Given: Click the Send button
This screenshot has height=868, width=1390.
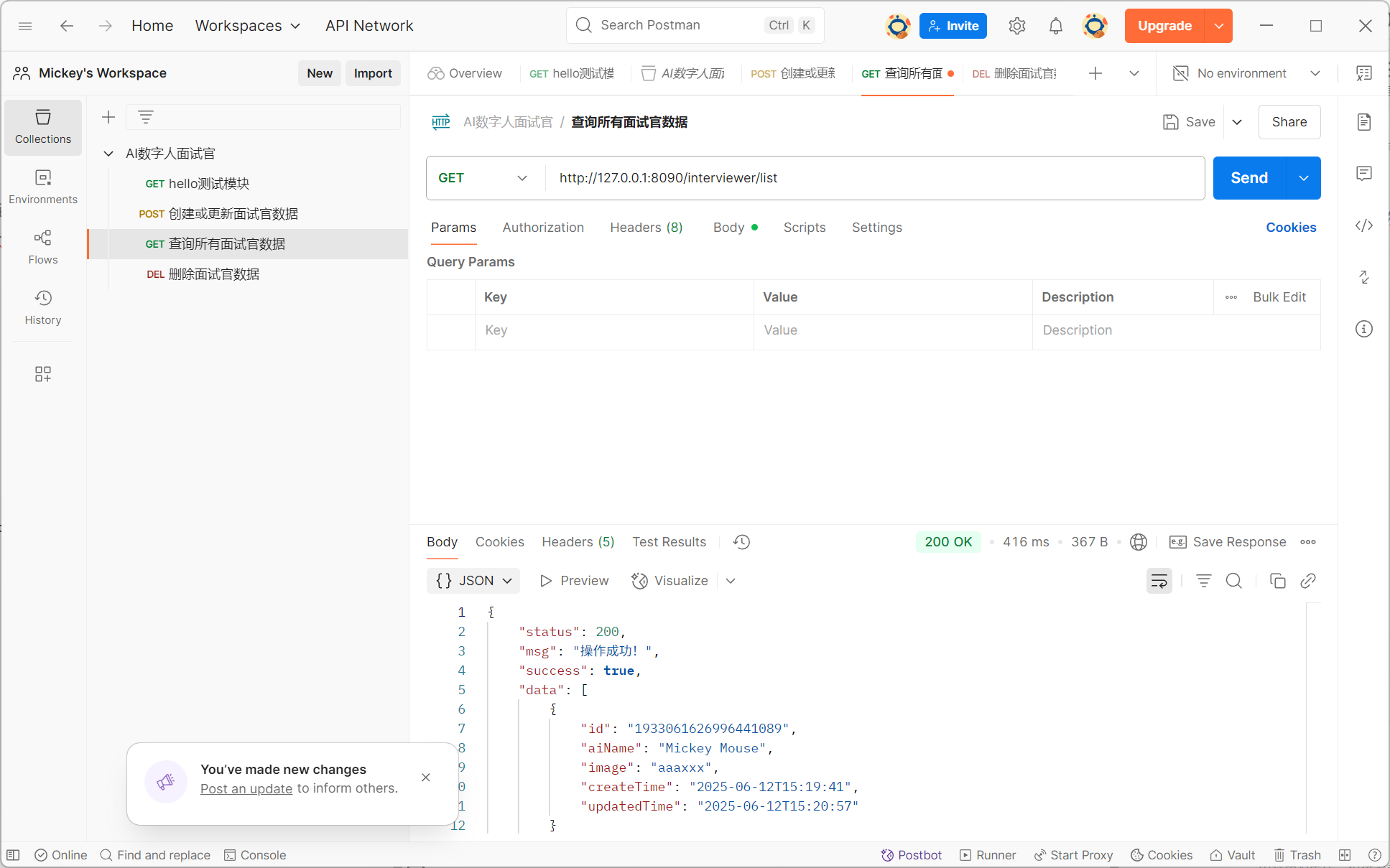Looking at the screenshot, I should (x=1248, y=178).
